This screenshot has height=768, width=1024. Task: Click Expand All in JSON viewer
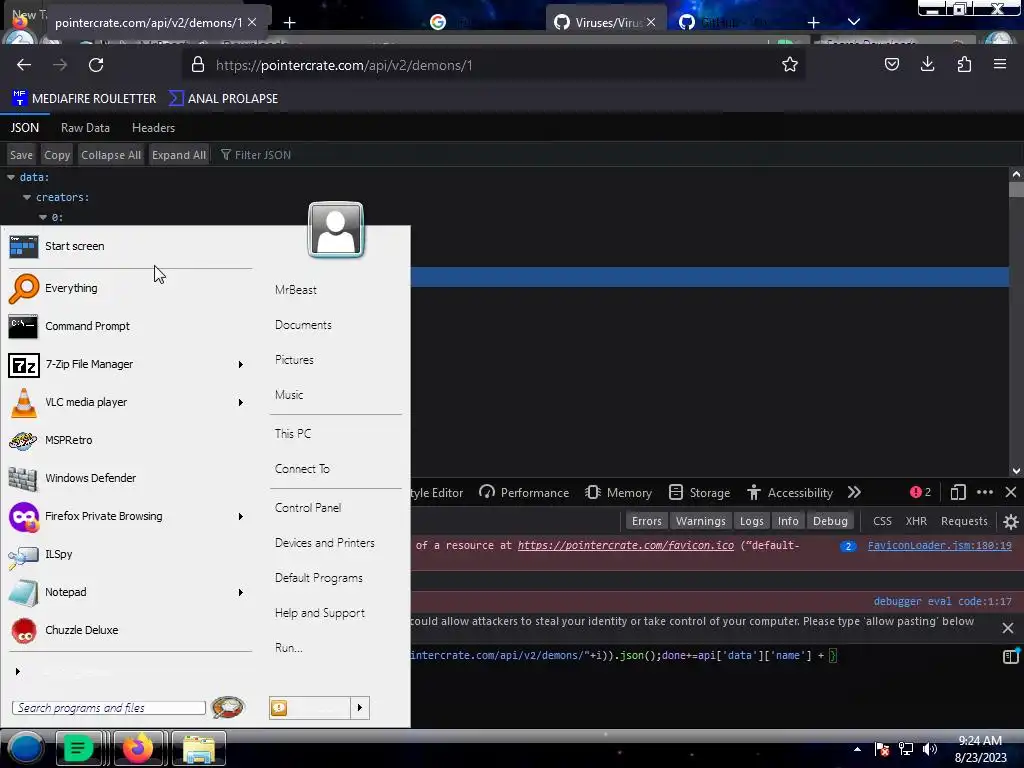(179, 155)
